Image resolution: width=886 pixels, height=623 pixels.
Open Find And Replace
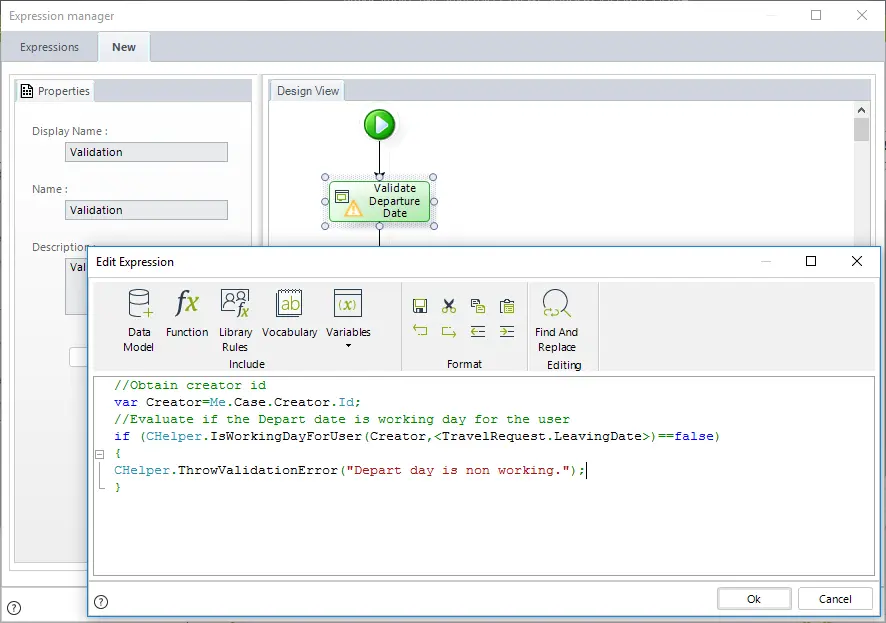557,320
